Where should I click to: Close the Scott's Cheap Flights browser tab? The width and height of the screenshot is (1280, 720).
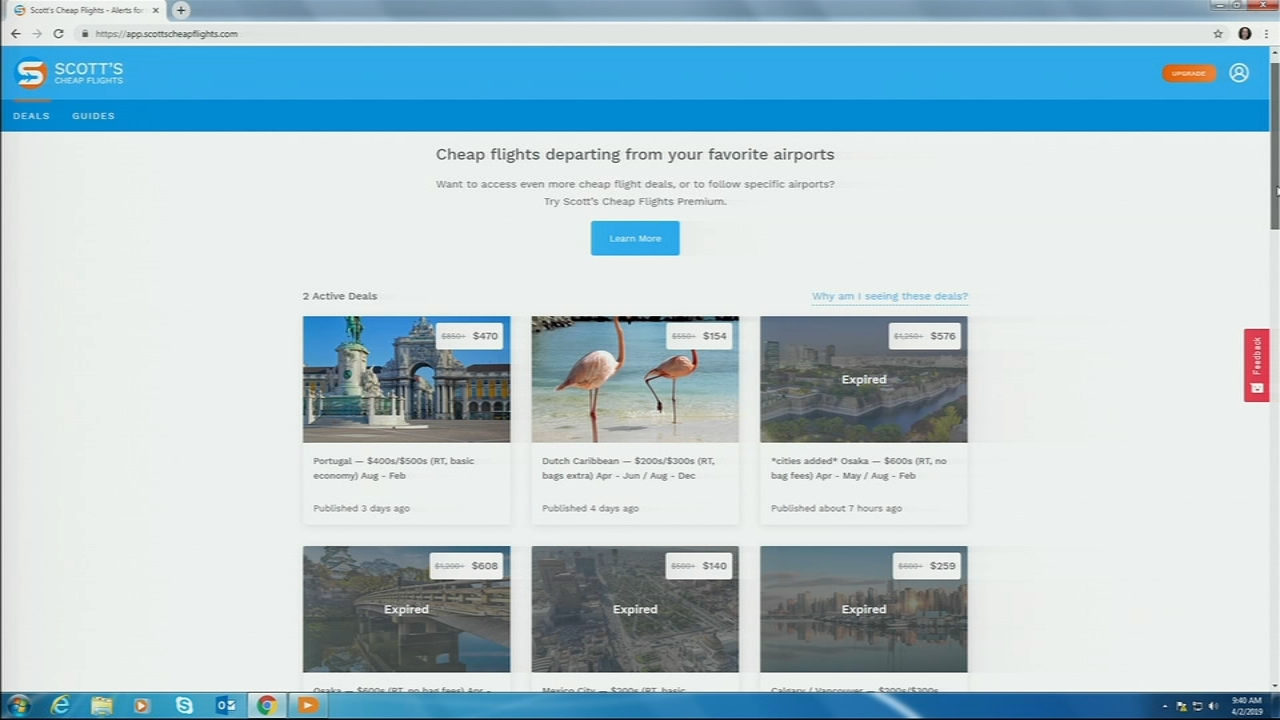(x=156, y=10)
